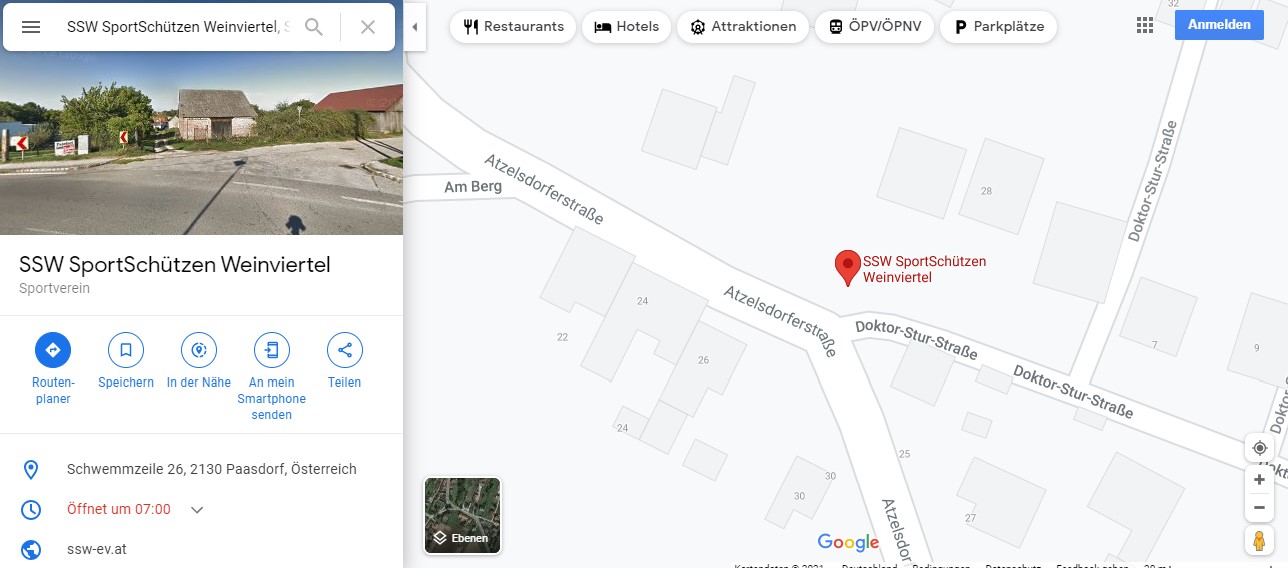Expand opening hours dropdown chevron
Viewport: 1288px width, 568px height.
197,510
